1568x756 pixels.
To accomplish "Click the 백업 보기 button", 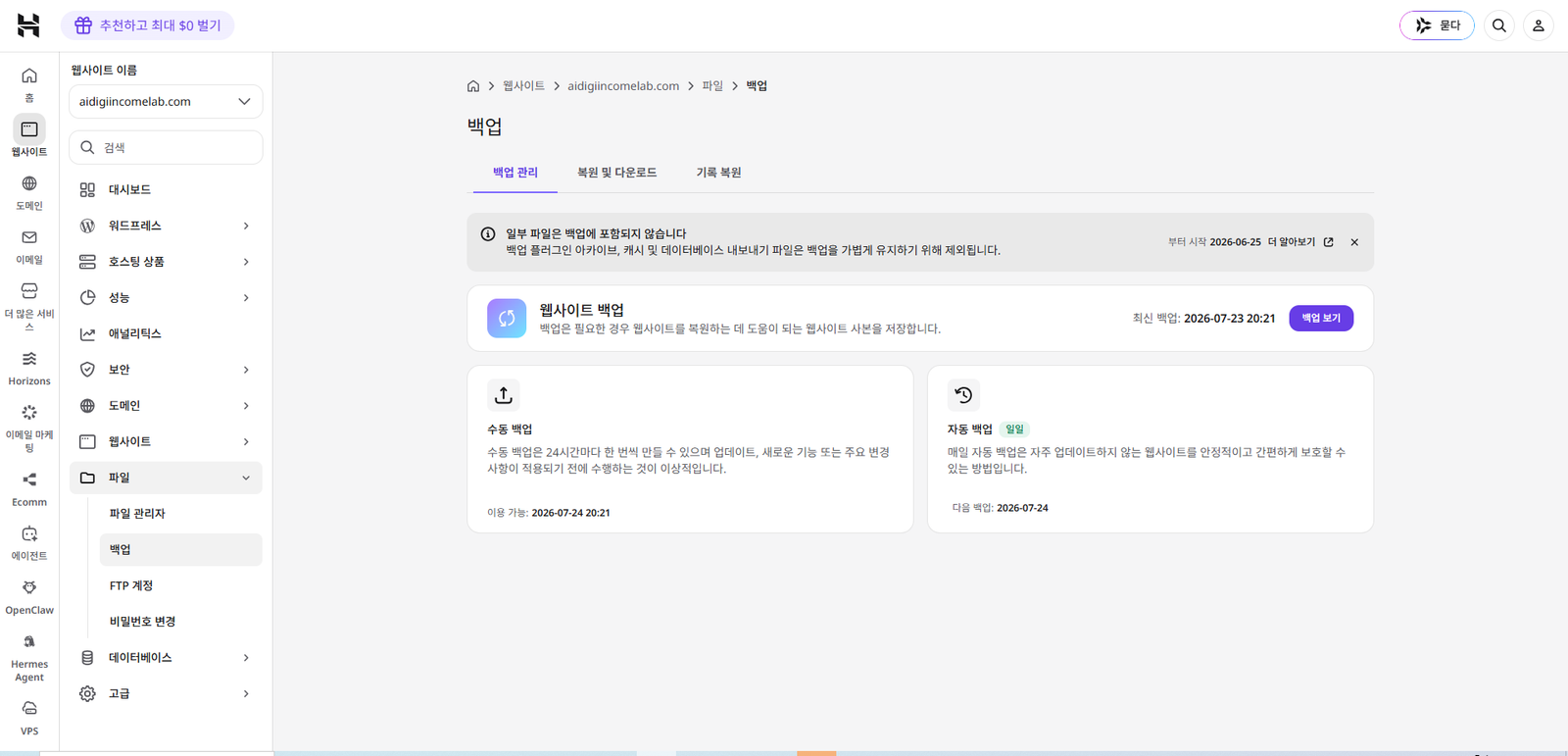I will pos(1321,319).
